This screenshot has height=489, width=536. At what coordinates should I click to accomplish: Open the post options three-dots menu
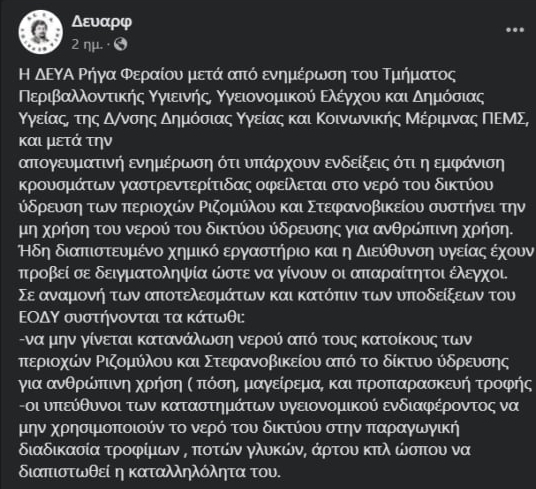[x=515, y=30]
